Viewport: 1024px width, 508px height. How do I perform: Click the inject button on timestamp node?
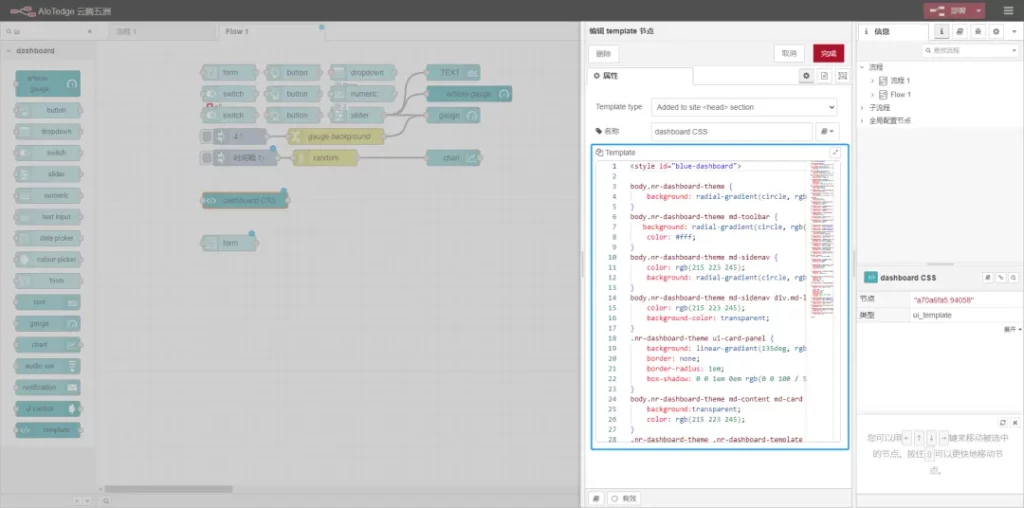[206, 158]
